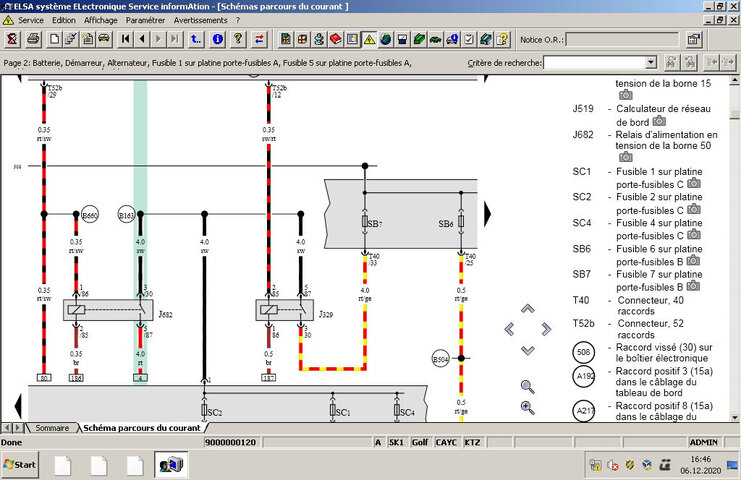The image size is (741, 480).
Task: Open the camera image for J519
Action: [659, 121]
